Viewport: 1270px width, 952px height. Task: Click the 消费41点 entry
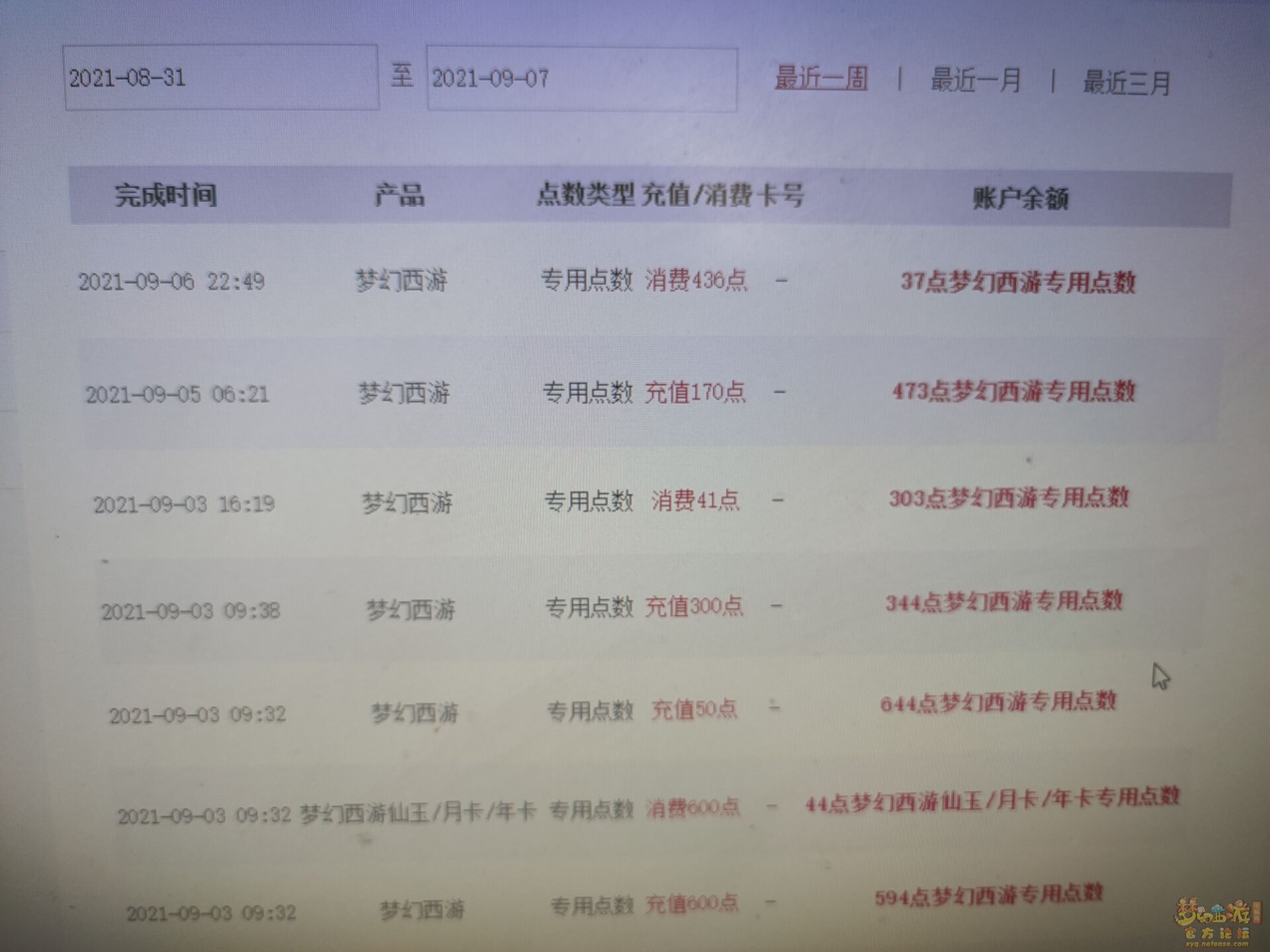[x=695, y=500]
